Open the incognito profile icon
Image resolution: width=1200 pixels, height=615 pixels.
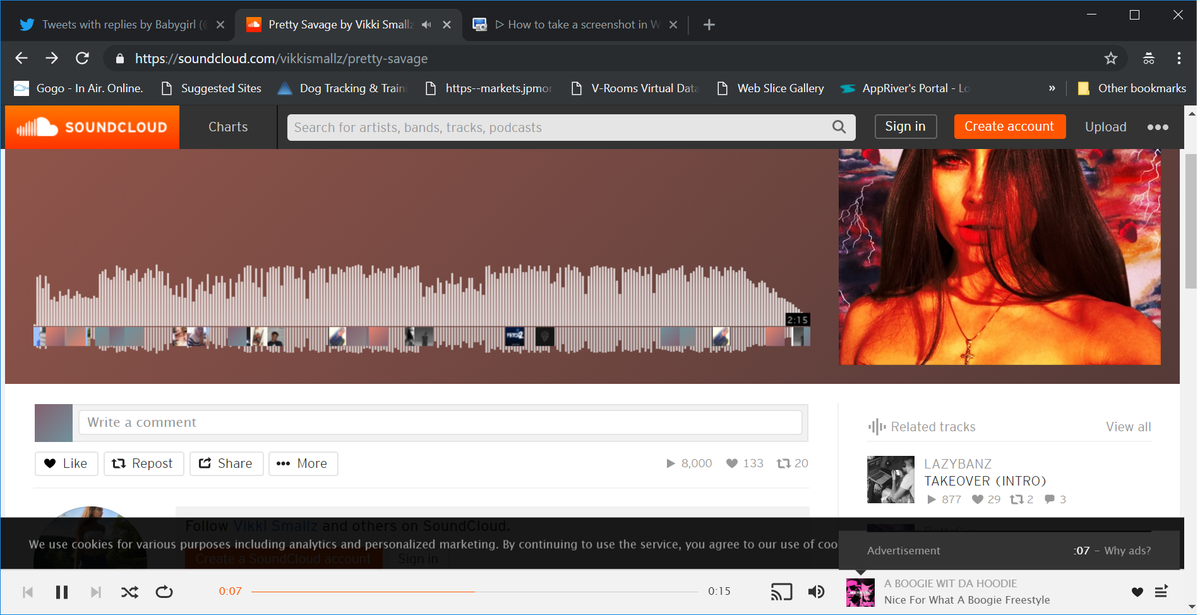point(1149,58)
